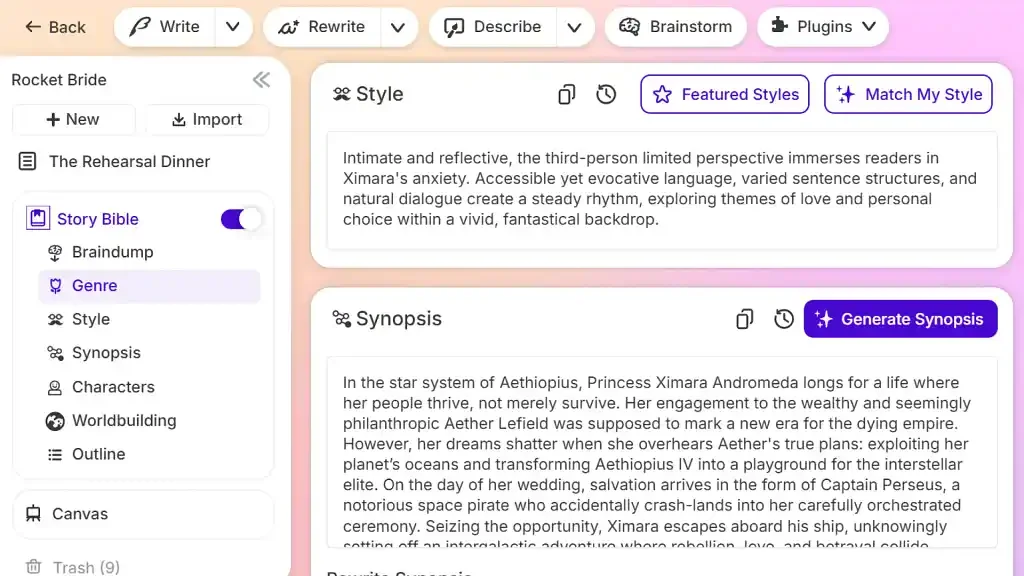Click Generate Synopsis

tap(900, 319)
